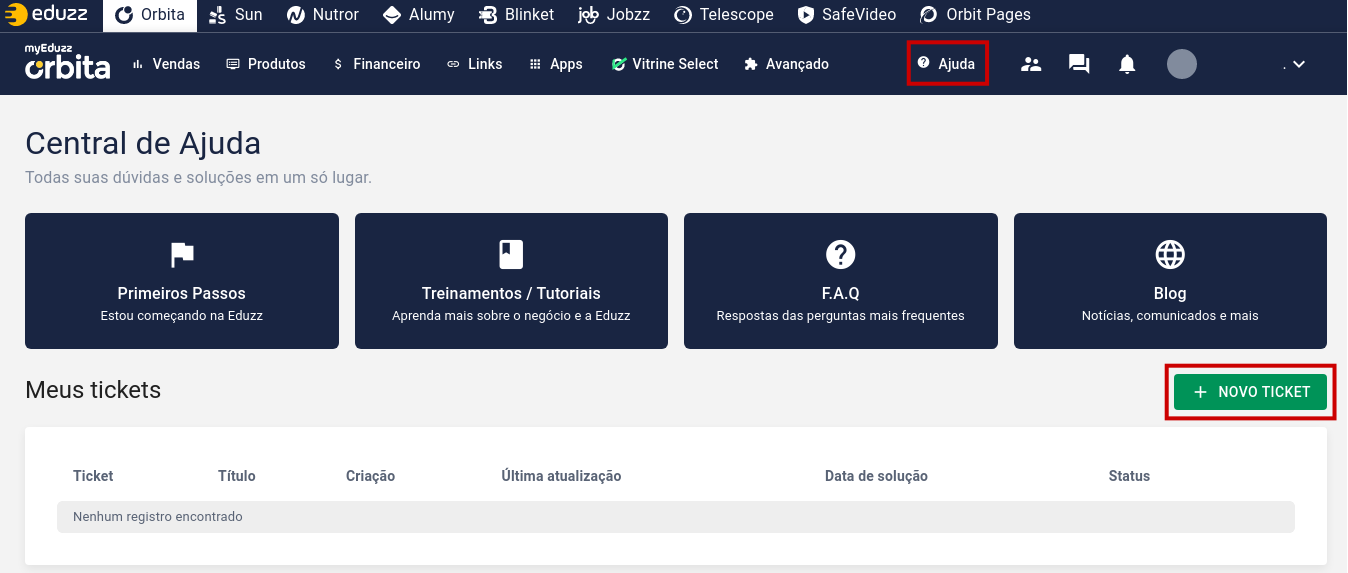This screenshot has width=1348, height=573.
Task: Open the Sun app tab
Action: 235,15
